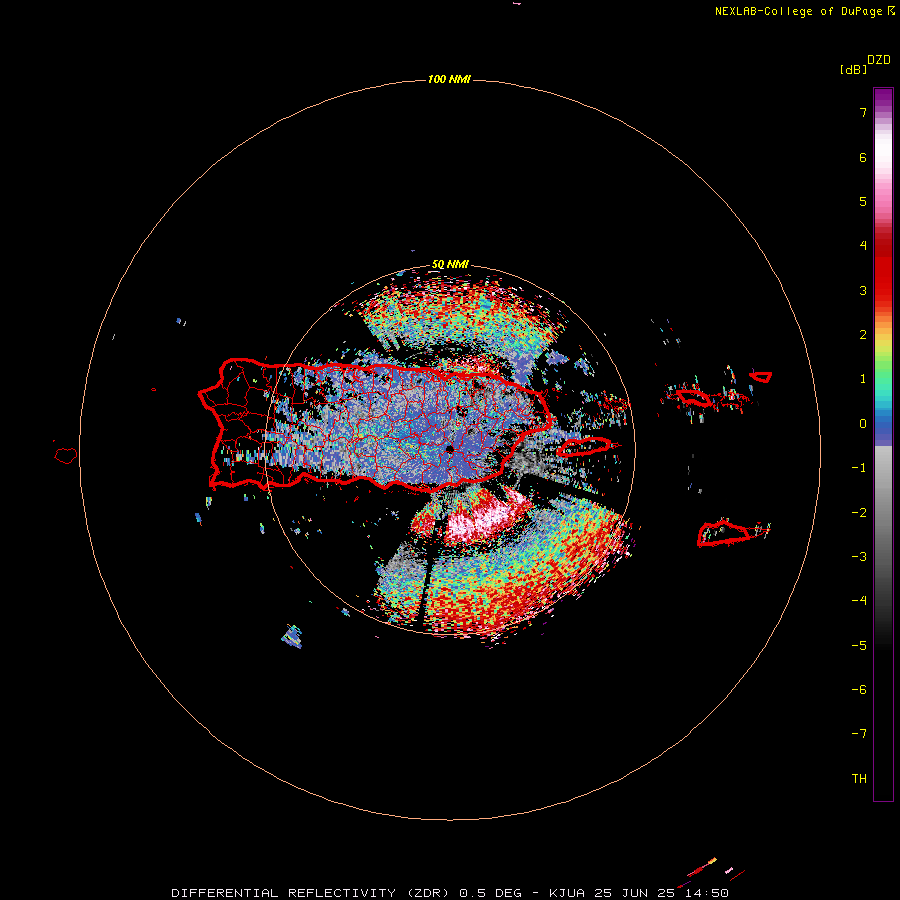Click the (ZDR) abbreviation in the bottom caption
900x900 pixels.
[428, 893]
